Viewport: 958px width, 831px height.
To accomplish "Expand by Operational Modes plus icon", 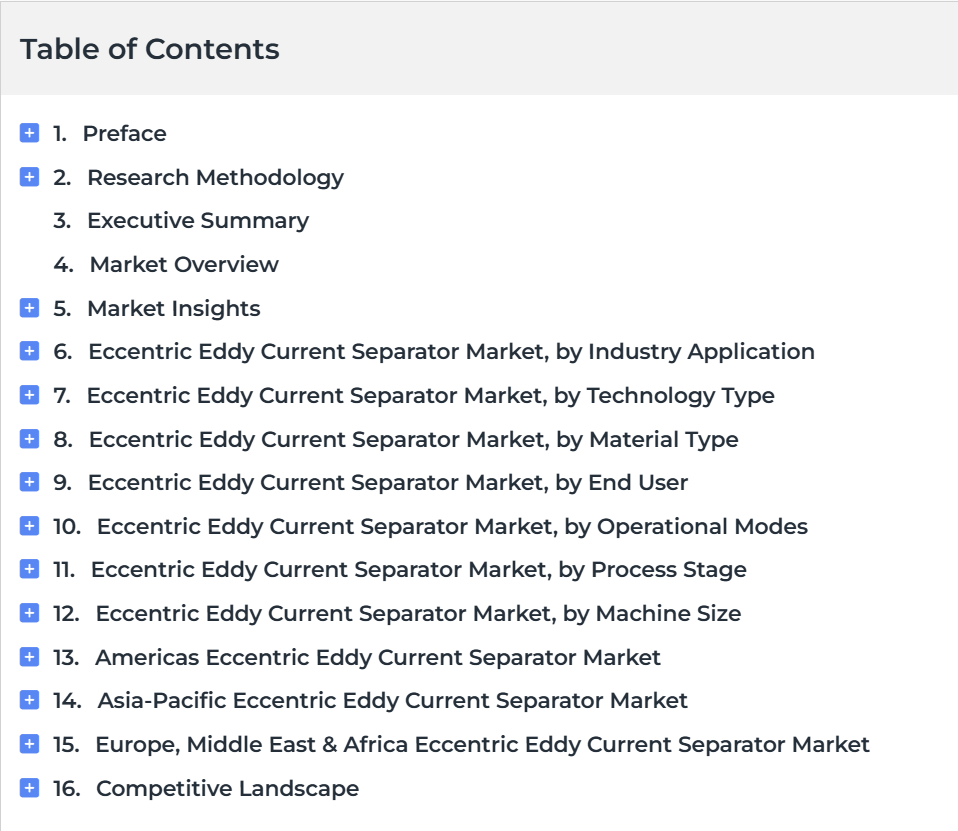I will (29, 525).
